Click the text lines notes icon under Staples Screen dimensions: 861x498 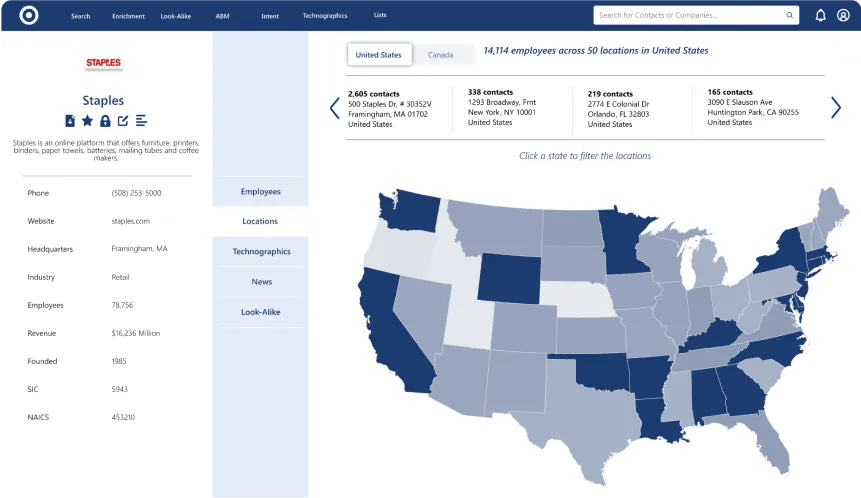[x=141, y=121]
